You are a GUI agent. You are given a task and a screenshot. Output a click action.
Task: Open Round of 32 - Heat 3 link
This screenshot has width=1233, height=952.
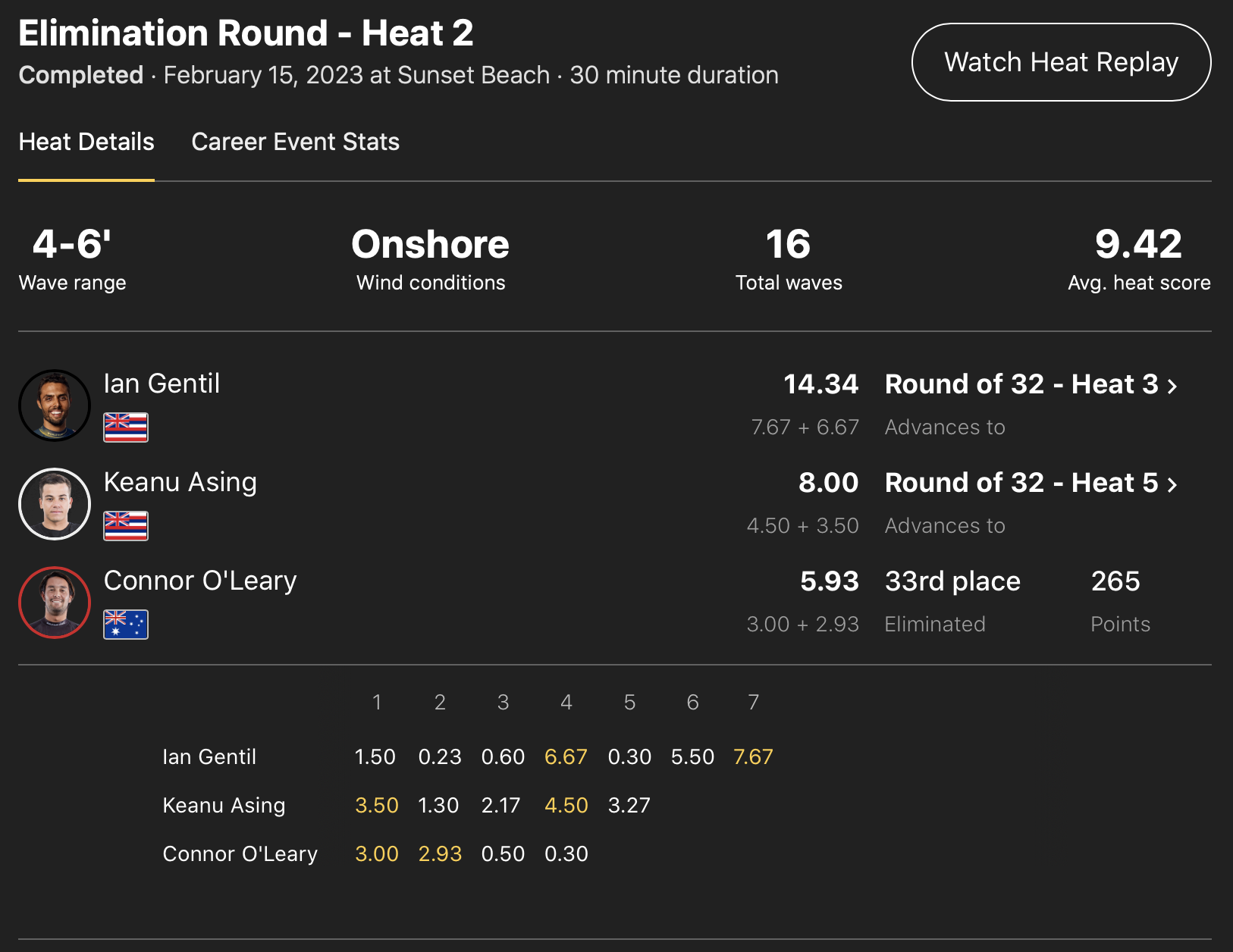(1021, 384)
